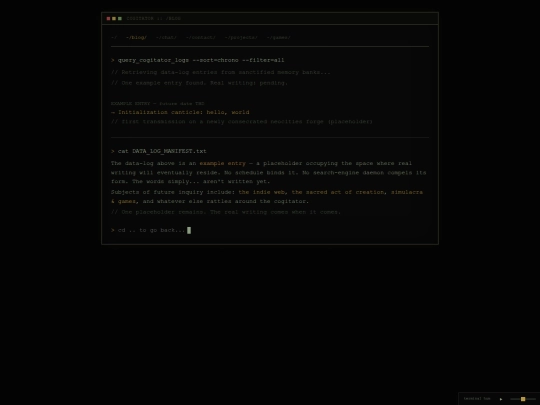Select the ~/blog/ nav item
This screenshot has height=405, width=540.
click(136, 38)
